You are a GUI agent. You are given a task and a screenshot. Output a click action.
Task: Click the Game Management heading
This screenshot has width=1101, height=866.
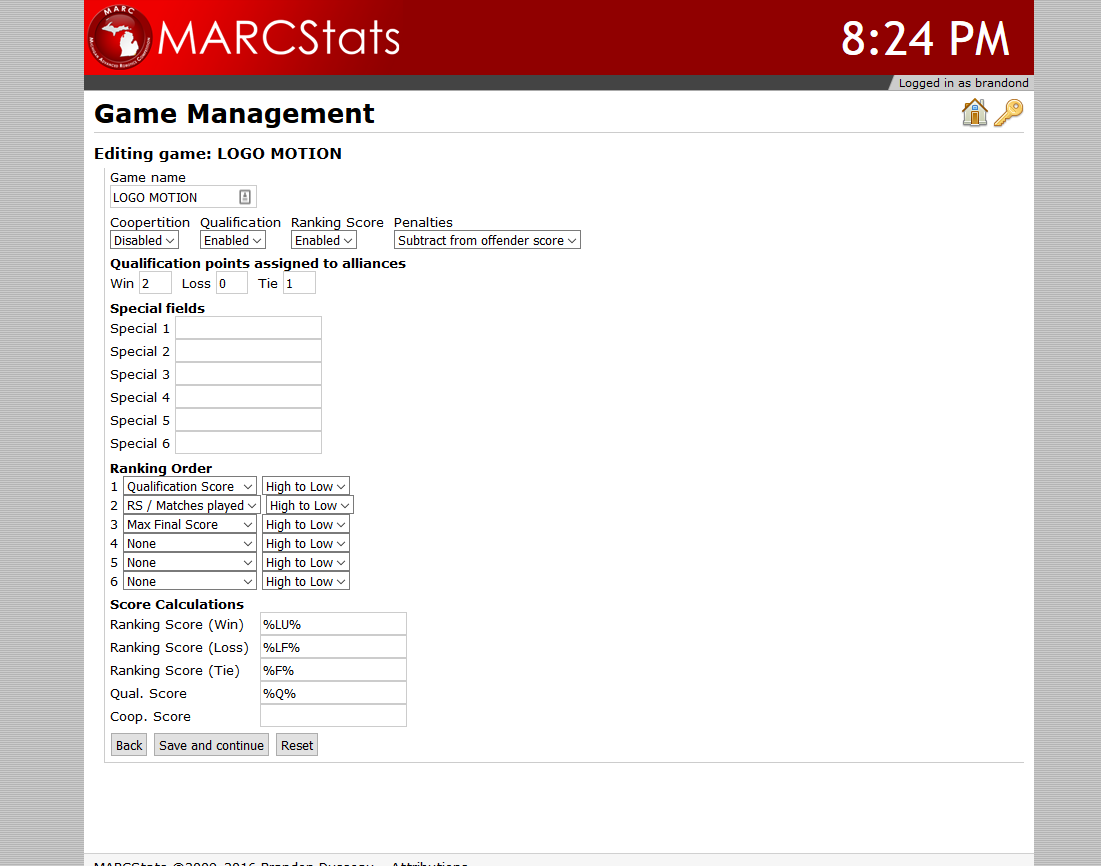(235, 114)
